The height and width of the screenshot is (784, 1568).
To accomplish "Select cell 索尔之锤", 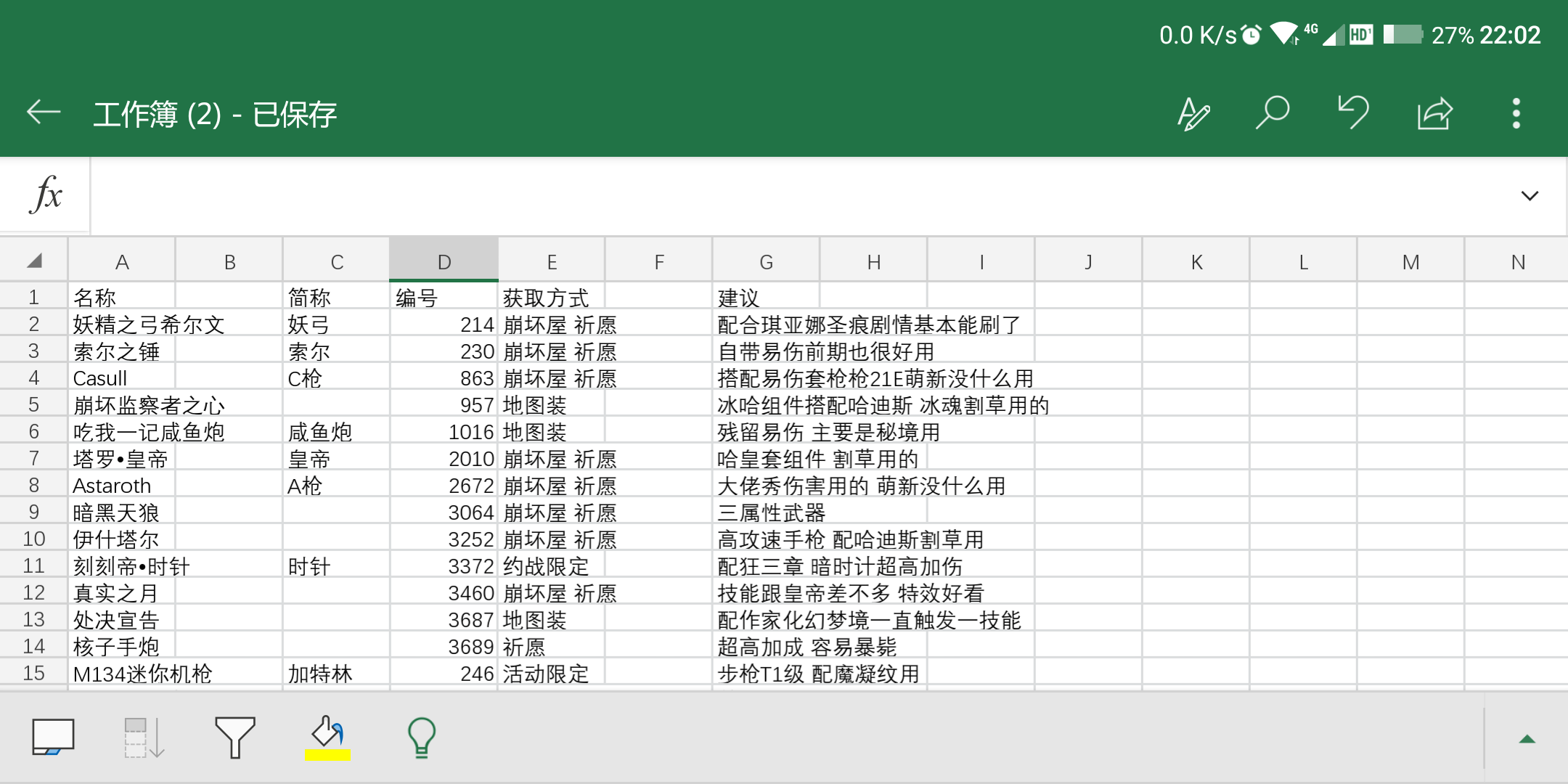I will pos(122,351).
